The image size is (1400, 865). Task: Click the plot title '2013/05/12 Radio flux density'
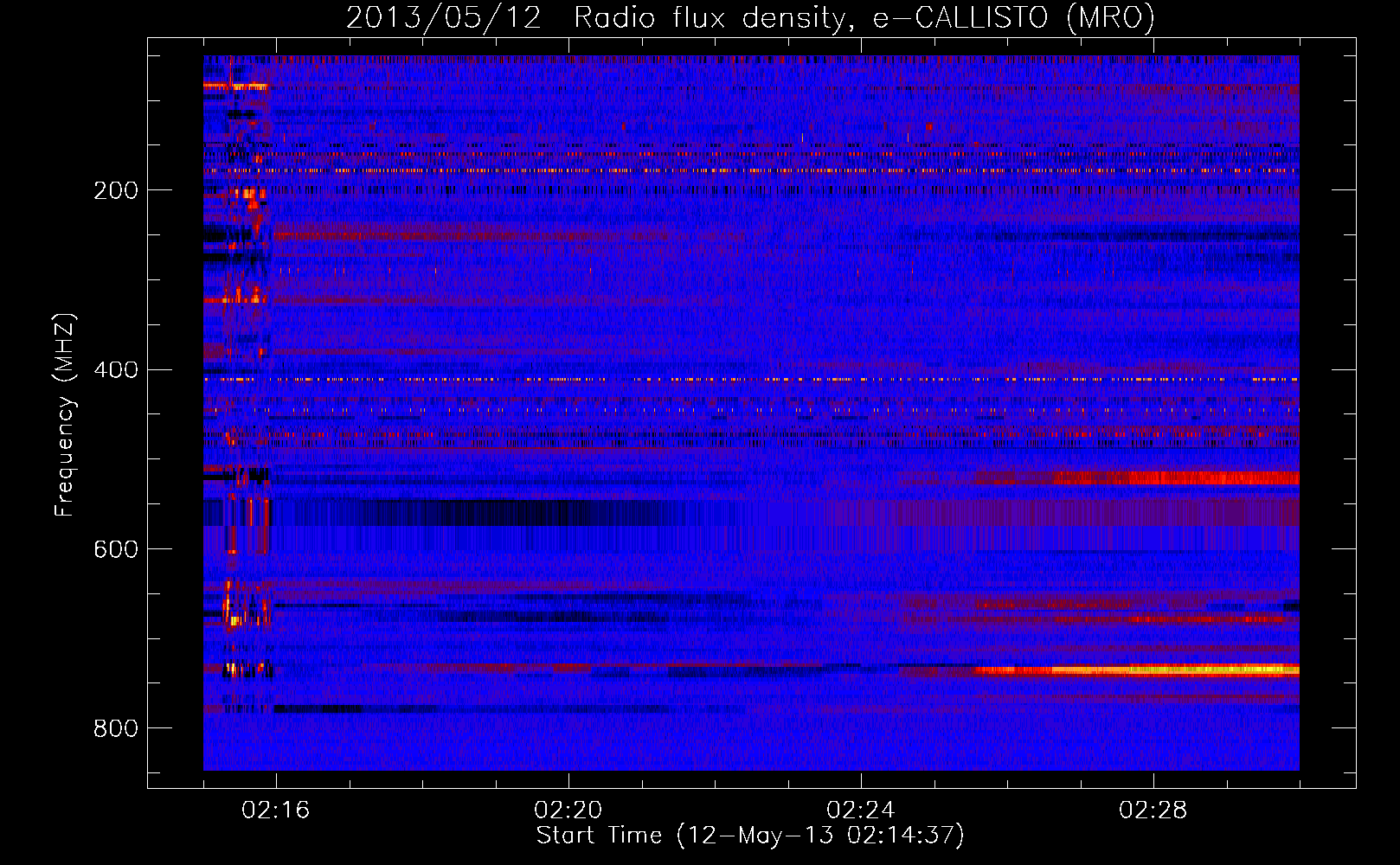tap(750, 17)
